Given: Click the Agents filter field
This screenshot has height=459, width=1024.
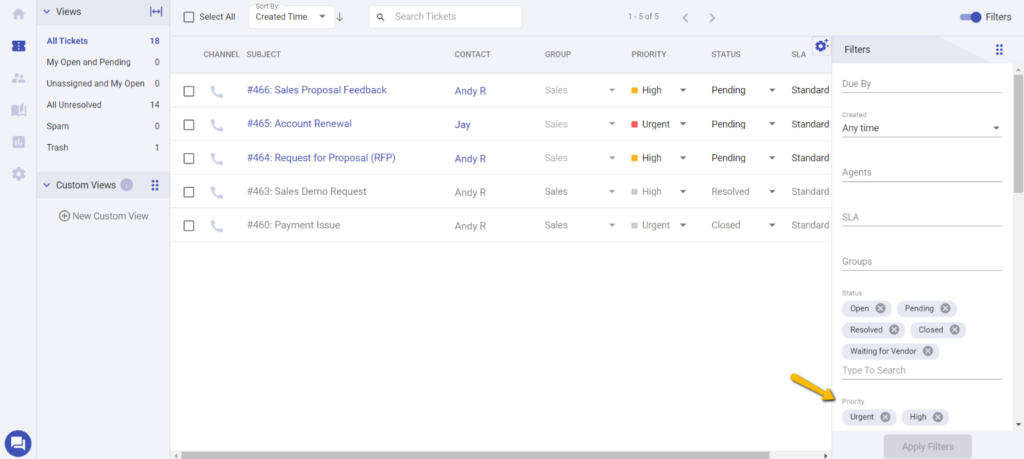Looking at the screenshot, I should coord(921,172).
